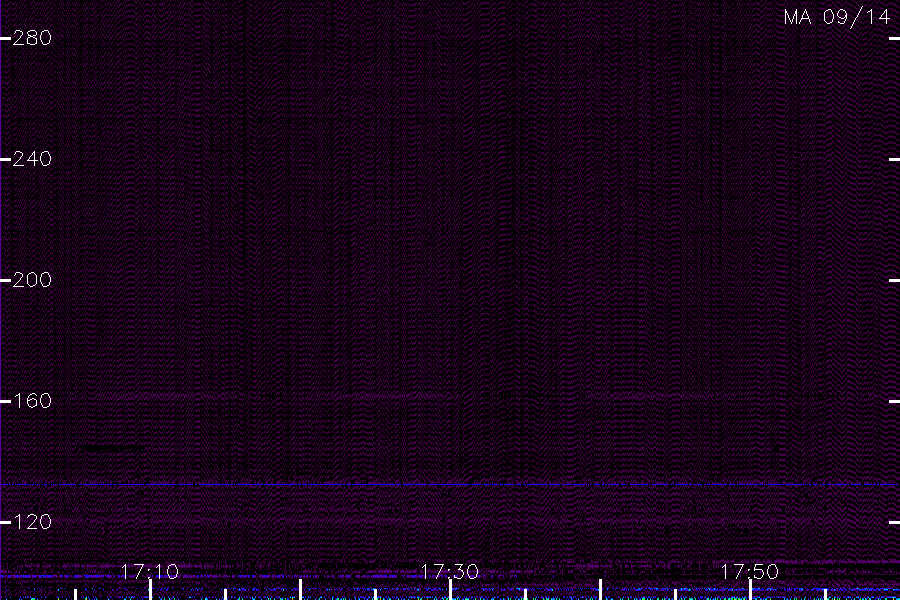
Task: Click the MA 09/14 date label
Action: tap(837, 17)
